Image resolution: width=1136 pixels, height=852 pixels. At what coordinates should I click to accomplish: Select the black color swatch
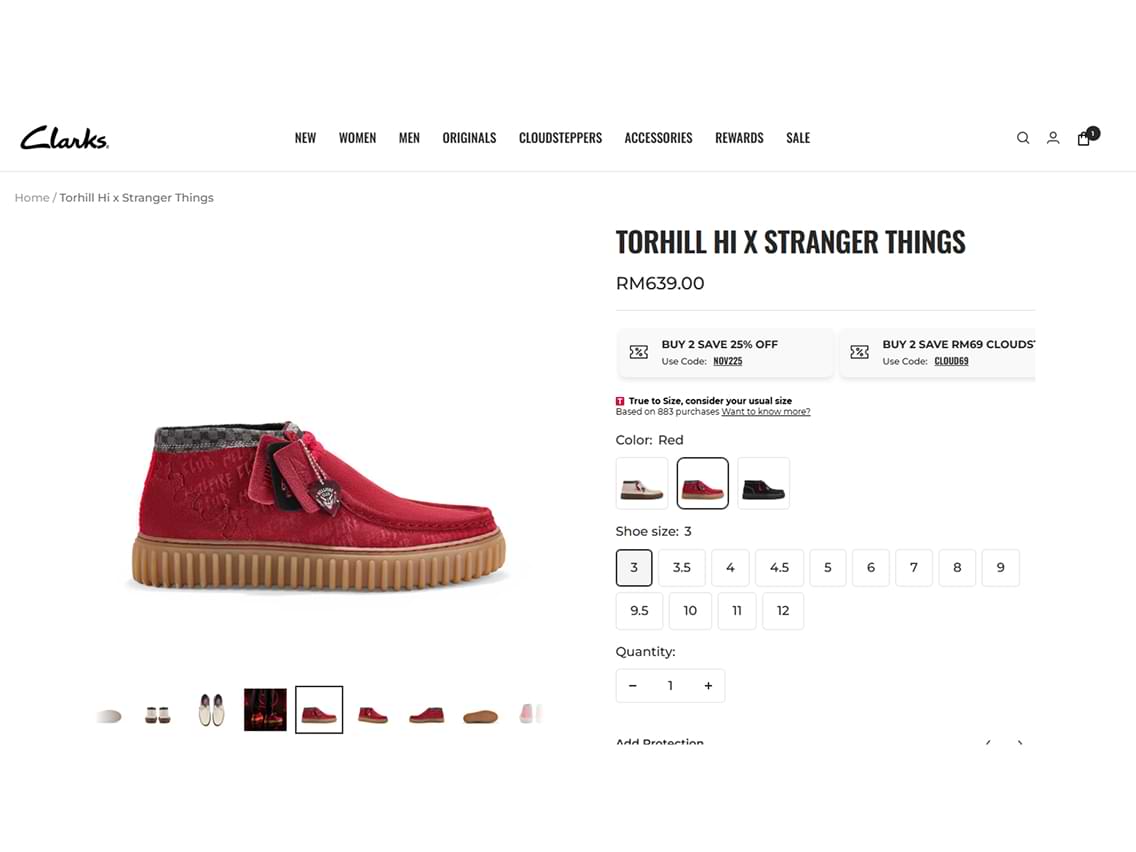[x=764, y=483]
